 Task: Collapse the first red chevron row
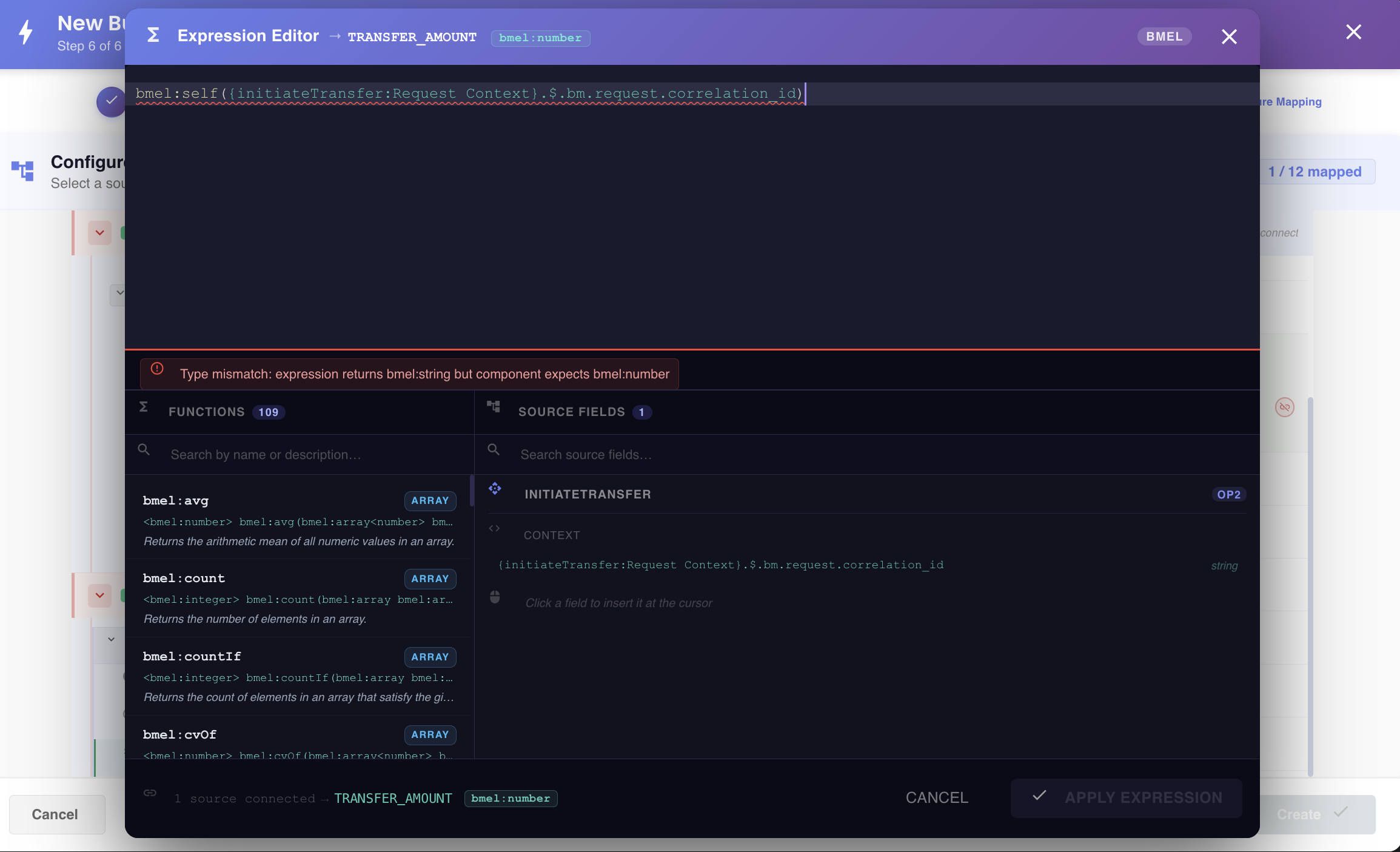(x=99, y=233)
